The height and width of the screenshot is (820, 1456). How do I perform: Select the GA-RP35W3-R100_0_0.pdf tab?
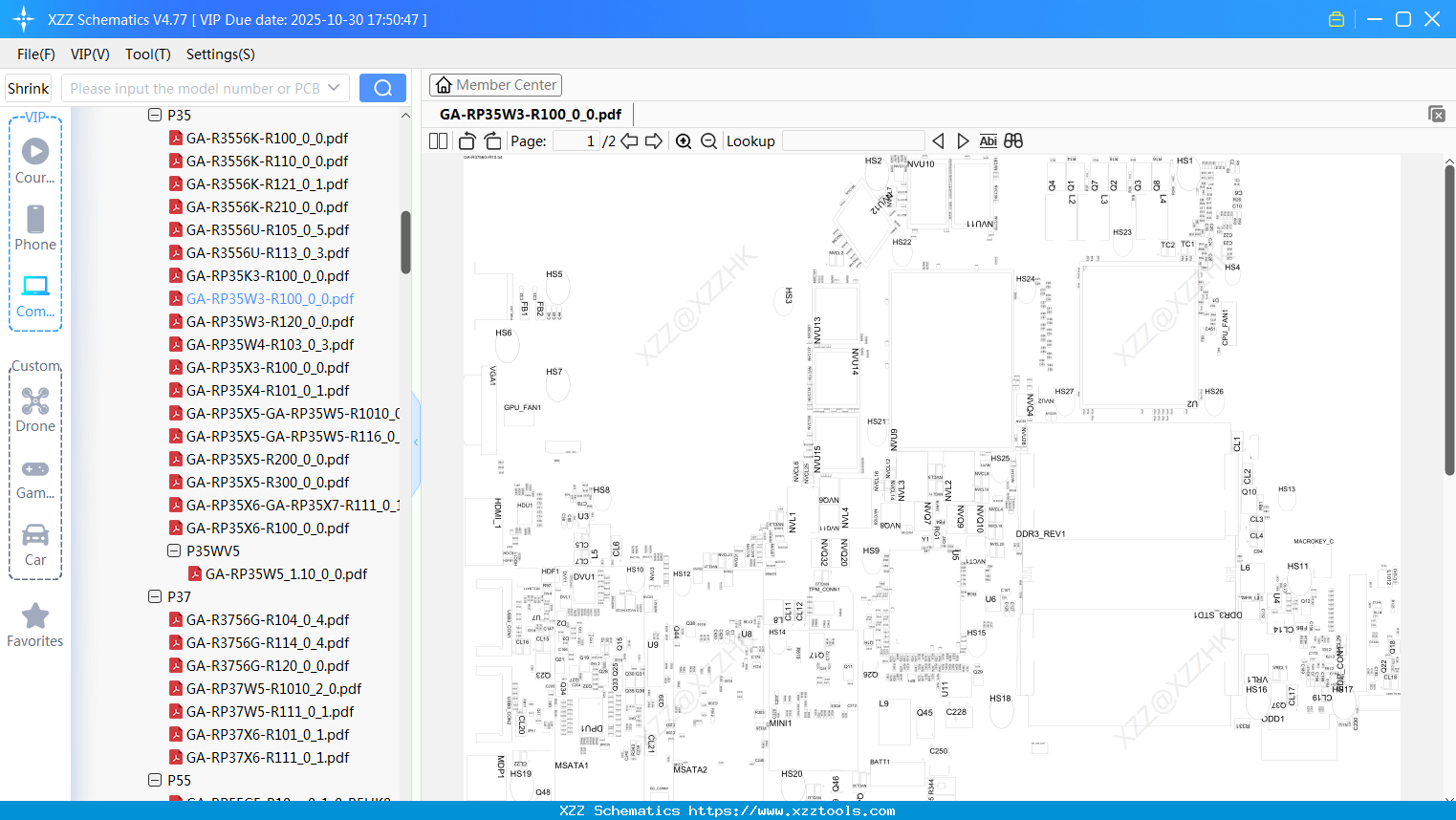[531, 114]
